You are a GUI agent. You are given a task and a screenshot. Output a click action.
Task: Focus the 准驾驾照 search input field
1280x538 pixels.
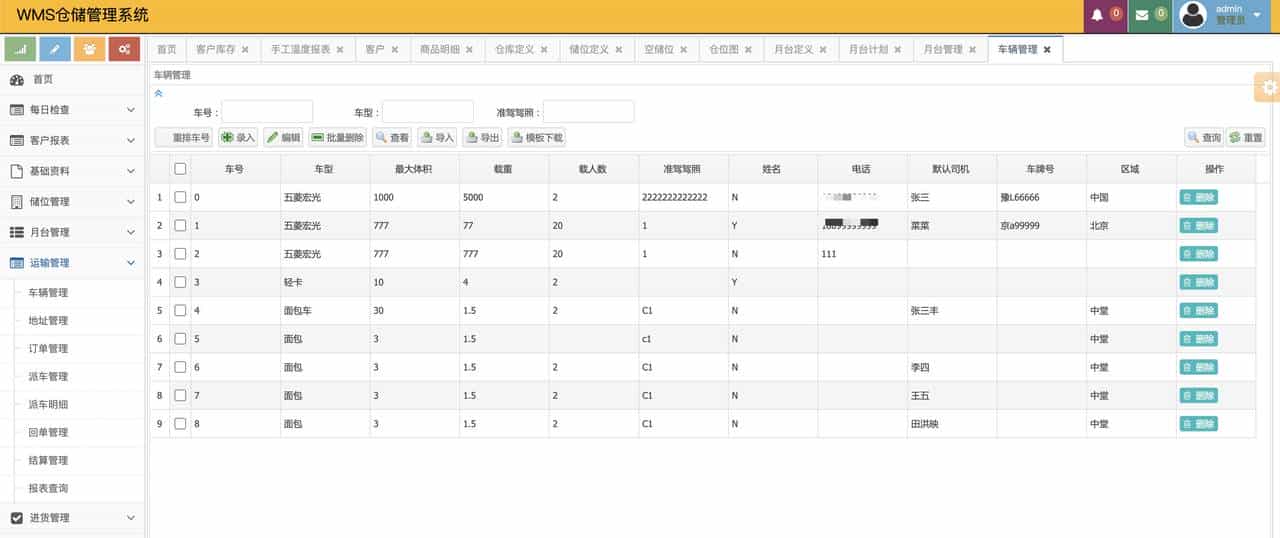(589, 112)
